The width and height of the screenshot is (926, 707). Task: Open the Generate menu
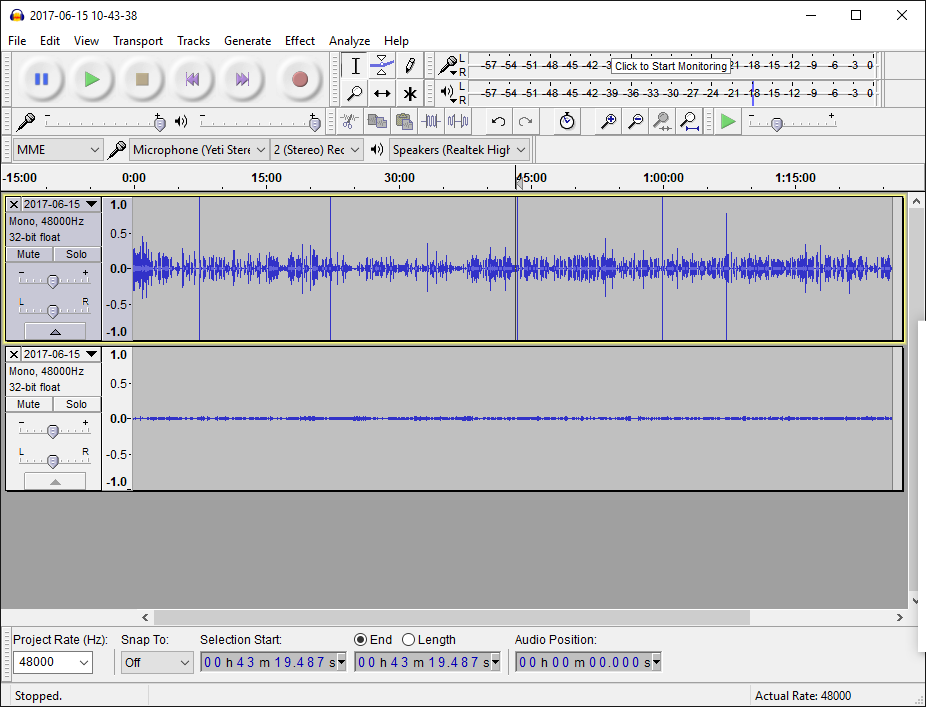coord(247,41)
